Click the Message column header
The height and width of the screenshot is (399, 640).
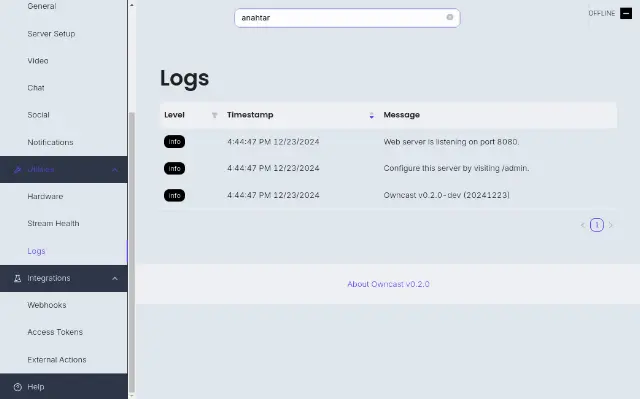click(401, 115)
